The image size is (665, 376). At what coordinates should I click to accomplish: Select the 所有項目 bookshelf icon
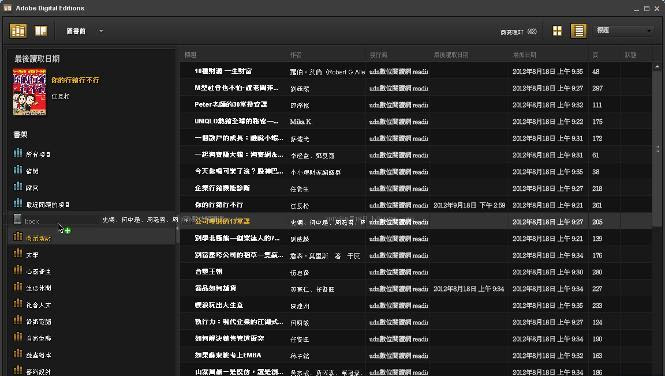(x=18, y=153)
